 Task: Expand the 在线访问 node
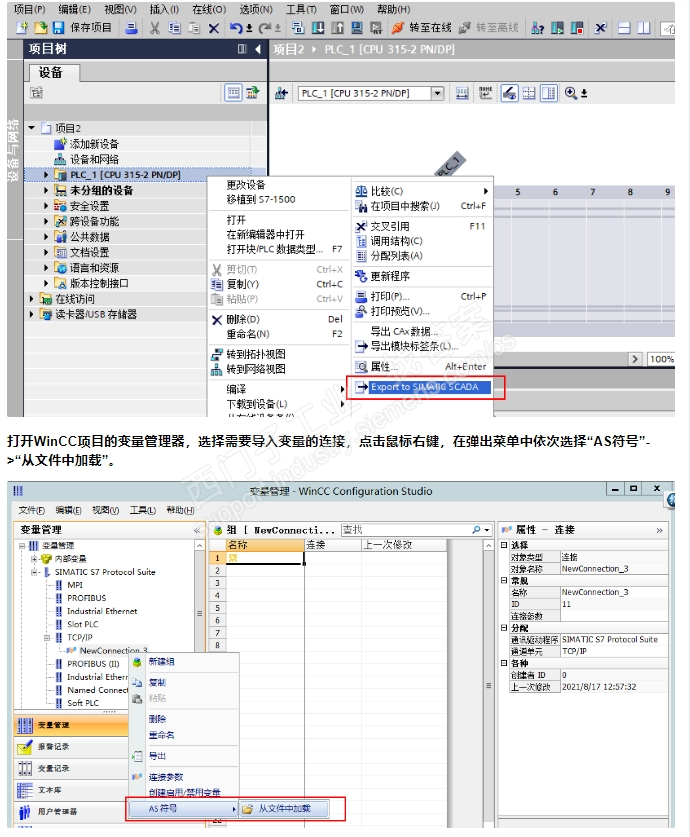(31, 299)
